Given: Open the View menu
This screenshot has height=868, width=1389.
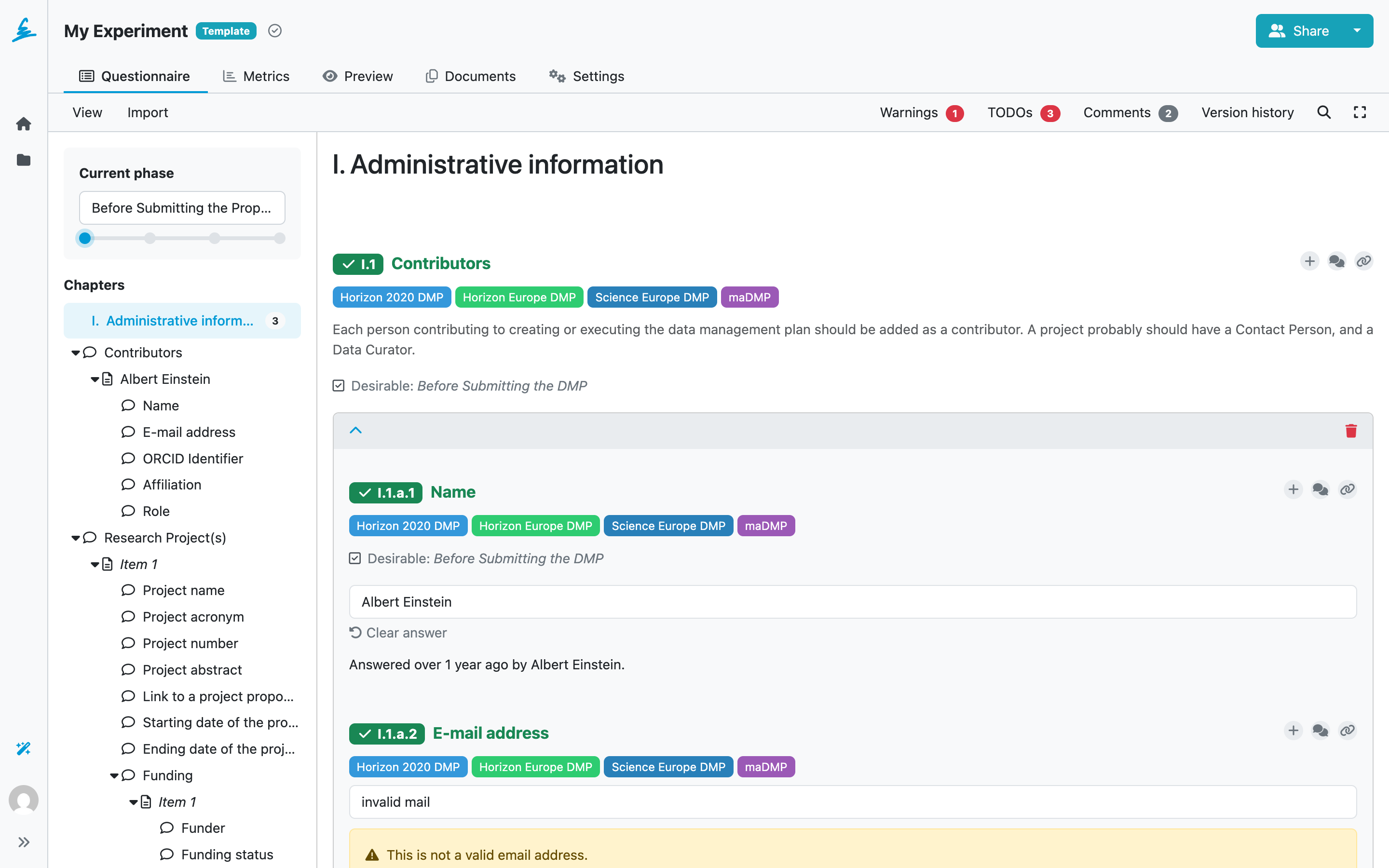Looking at the screenshot, I should 87,112.
